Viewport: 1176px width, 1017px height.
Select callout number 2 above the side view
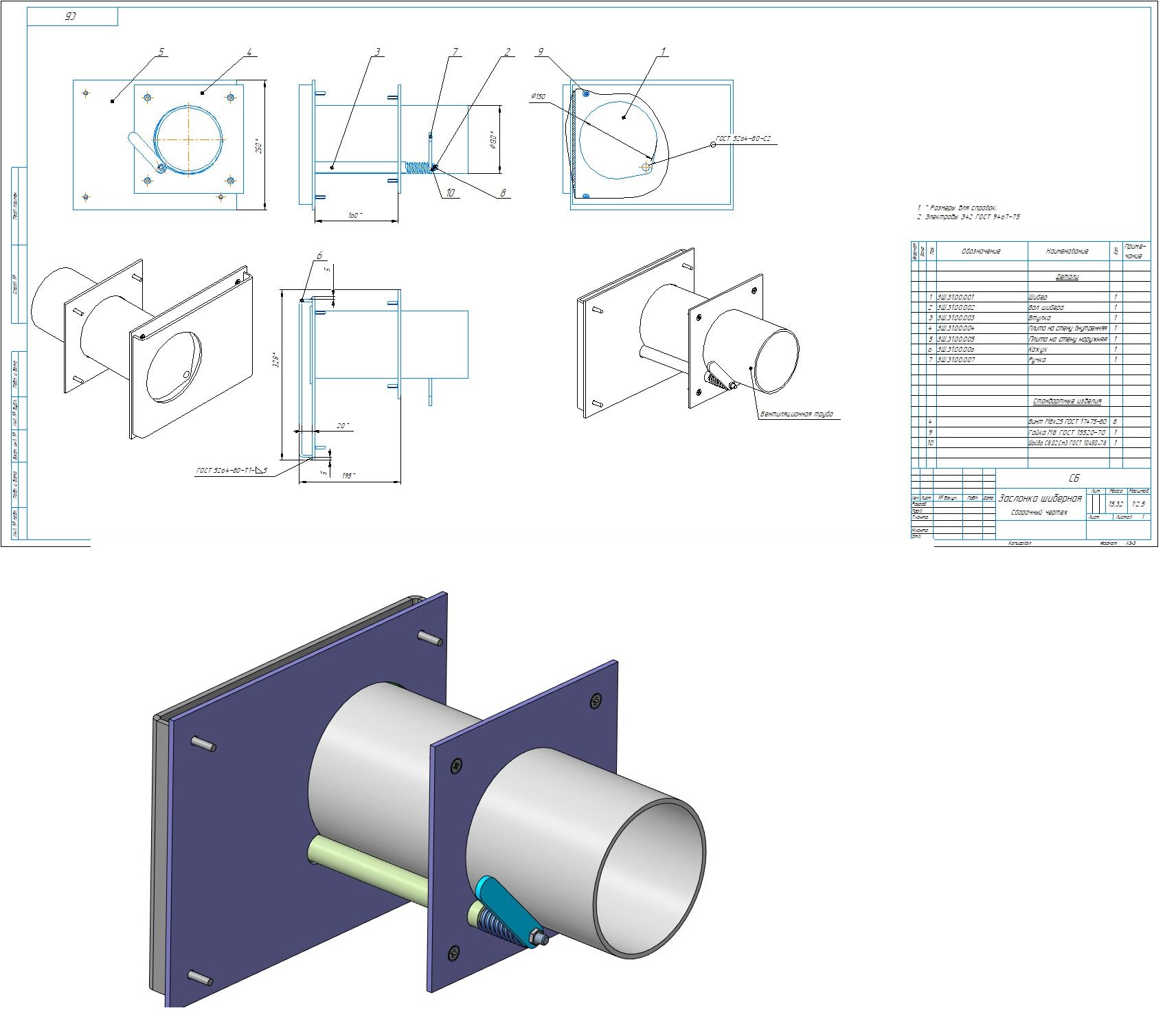[508, 52]
